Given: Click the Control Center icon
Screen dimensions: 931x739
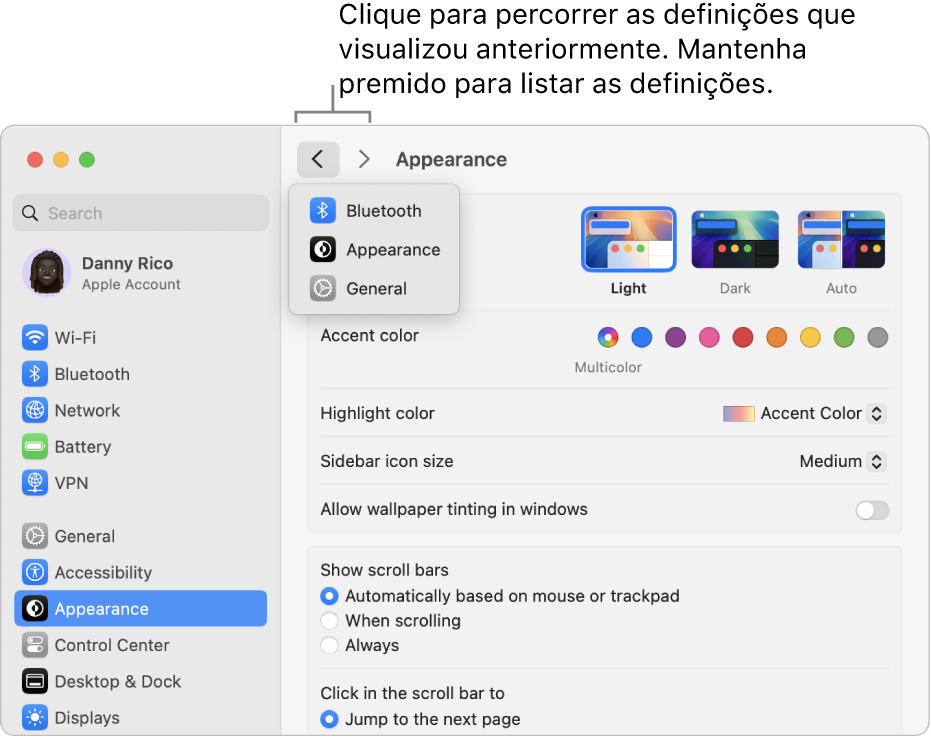Looking at the screenshot, I should pyautogui.click(x=35, y=645).
